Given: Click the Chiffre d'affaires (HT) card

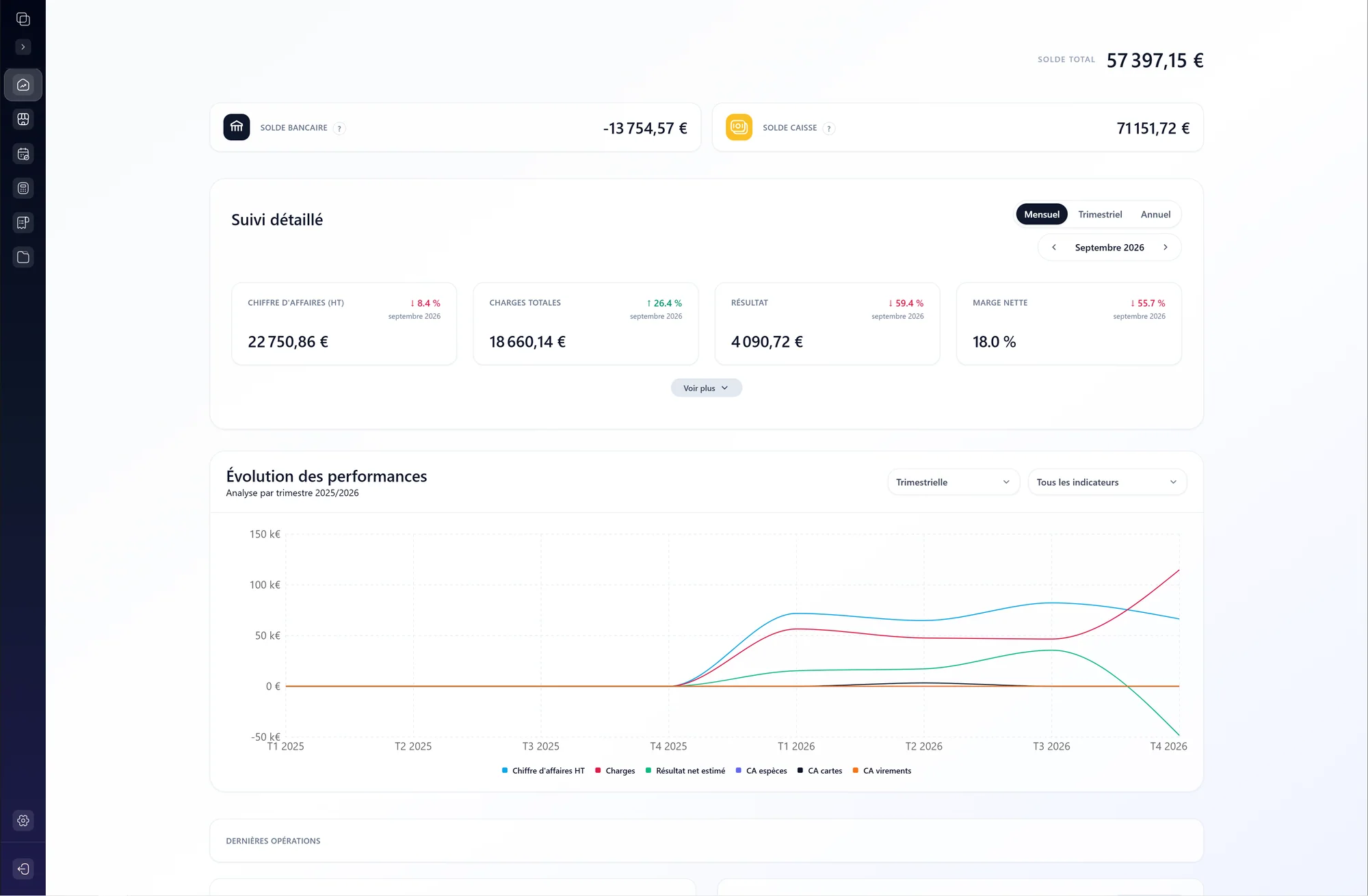Looking at the screenshot, I should [x=344, y=324].
